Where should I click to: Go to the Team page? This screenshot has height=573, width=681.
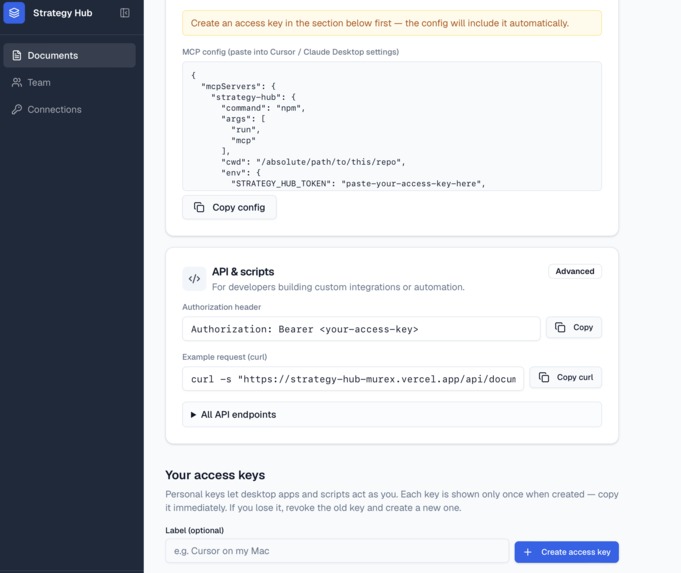pos(69,83)
